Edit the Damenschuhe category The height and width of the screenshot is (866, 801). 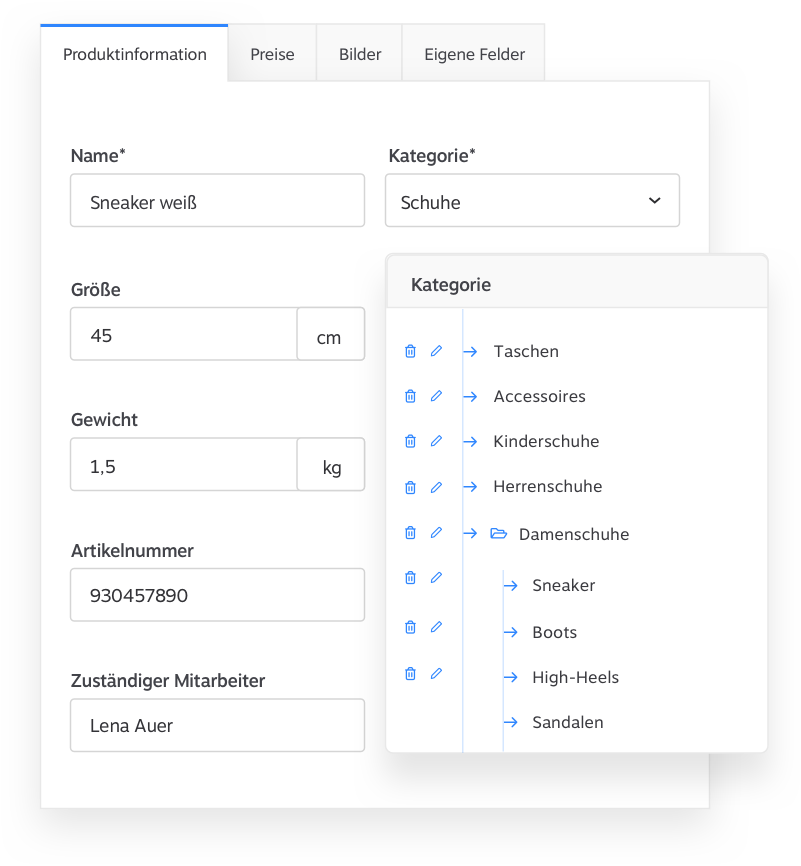pyautogui.click(x=436, y=533)
